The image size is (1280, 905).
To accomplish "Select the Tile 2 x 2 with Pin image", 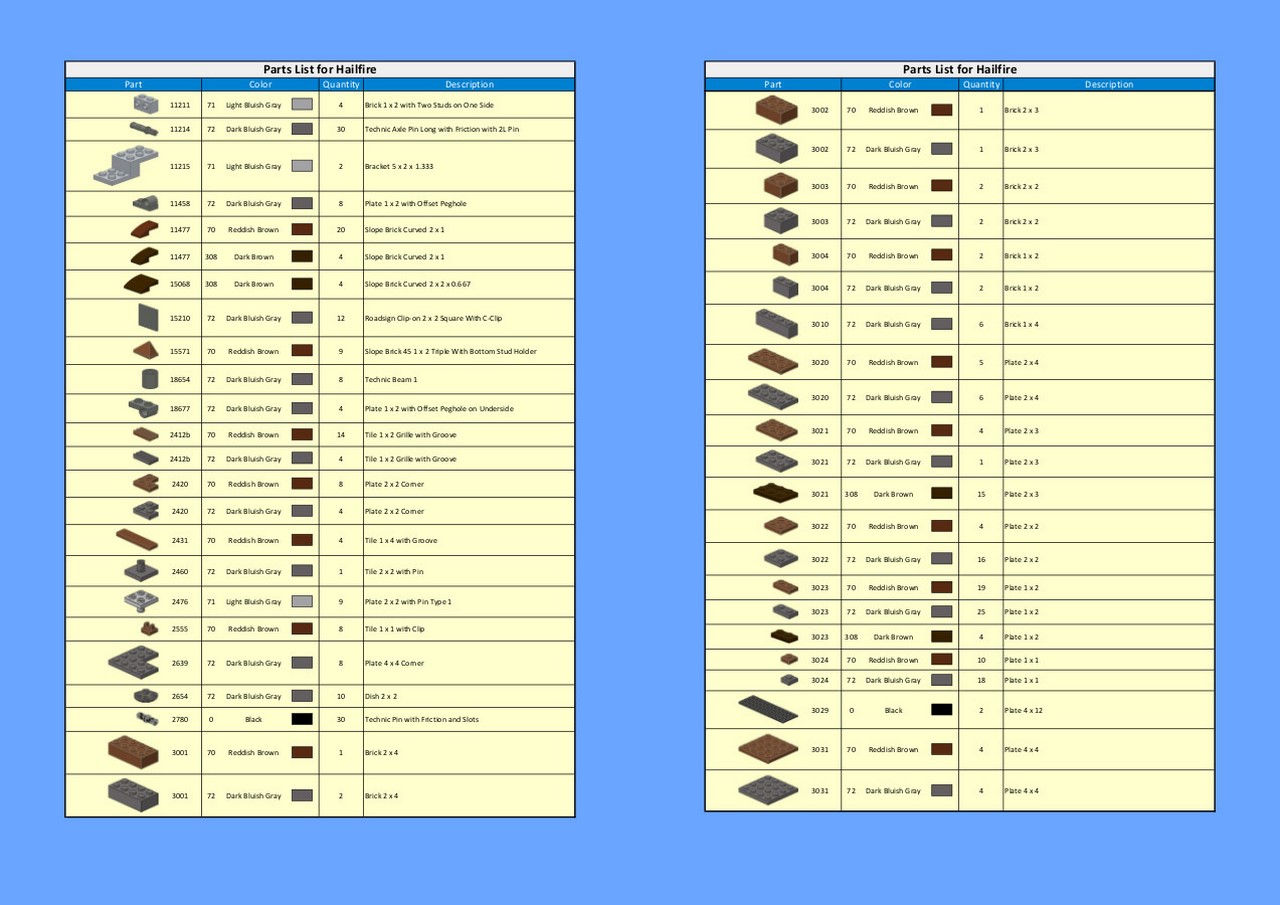I will point(141,571).
